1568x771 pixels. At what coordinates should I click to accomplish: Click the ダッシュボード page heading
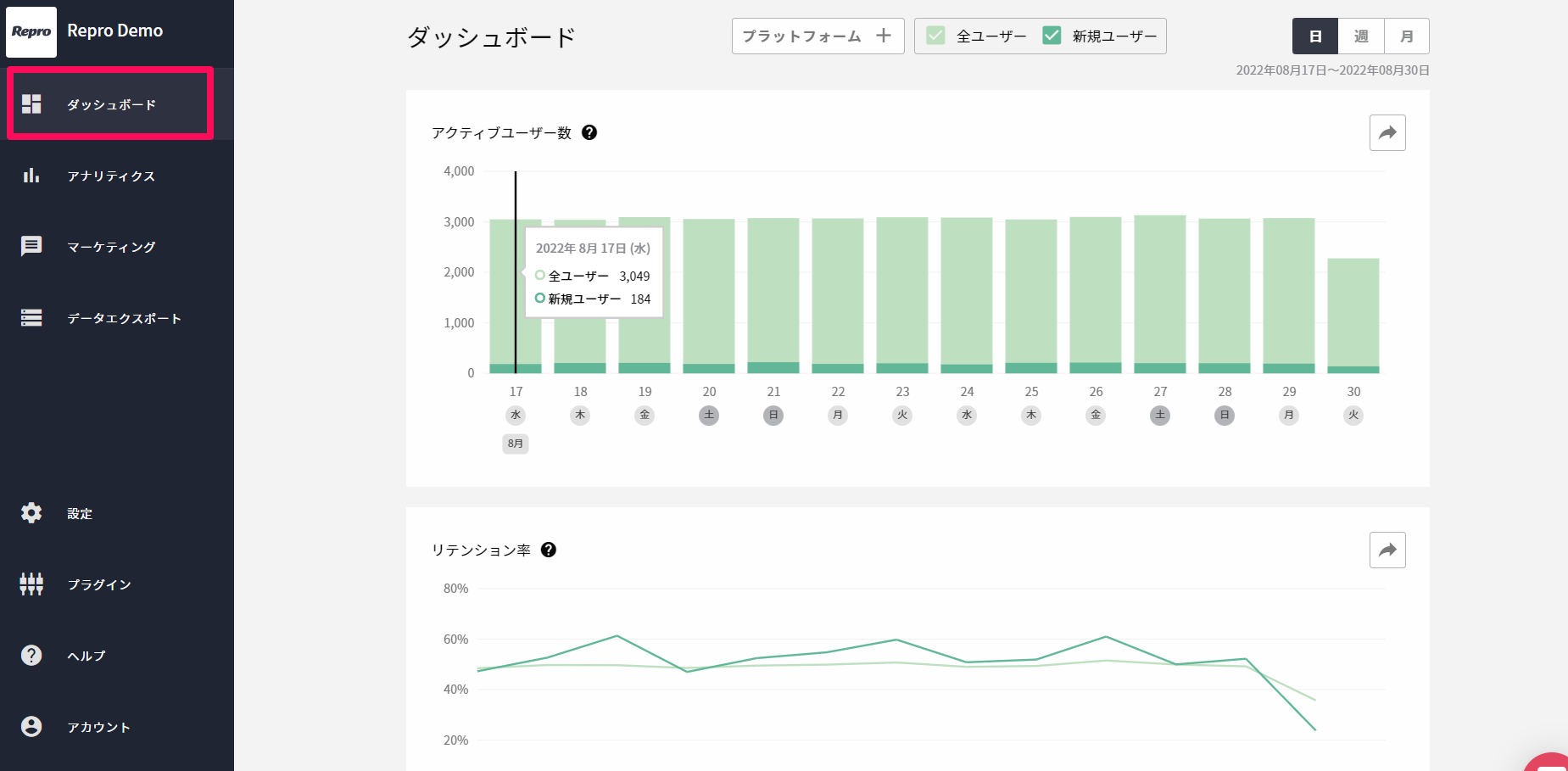coord(491,36)
